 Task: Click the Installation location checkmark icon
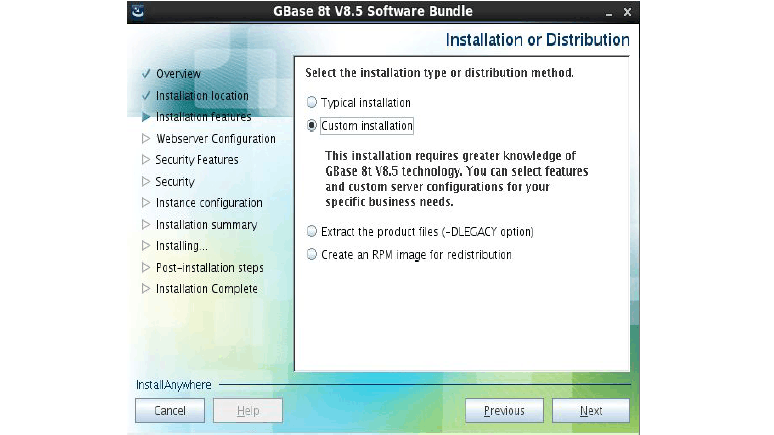146,95
